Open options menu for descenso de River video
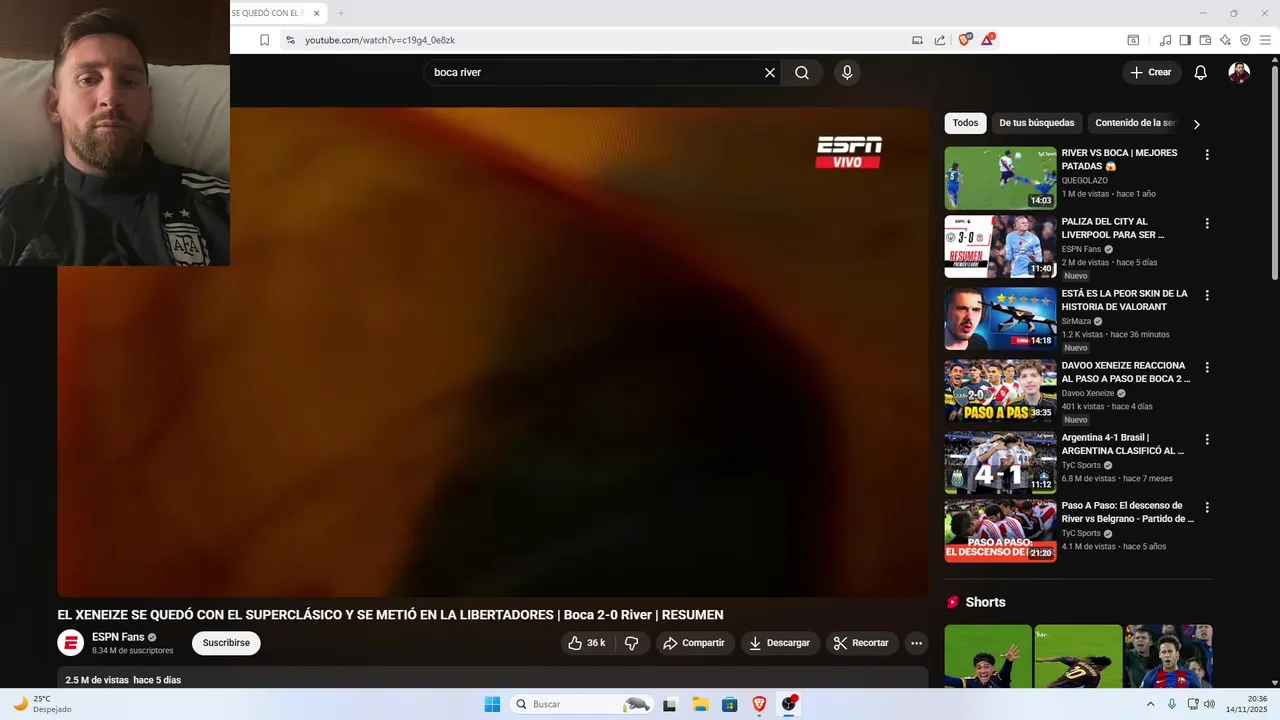 pos(1207,507)
